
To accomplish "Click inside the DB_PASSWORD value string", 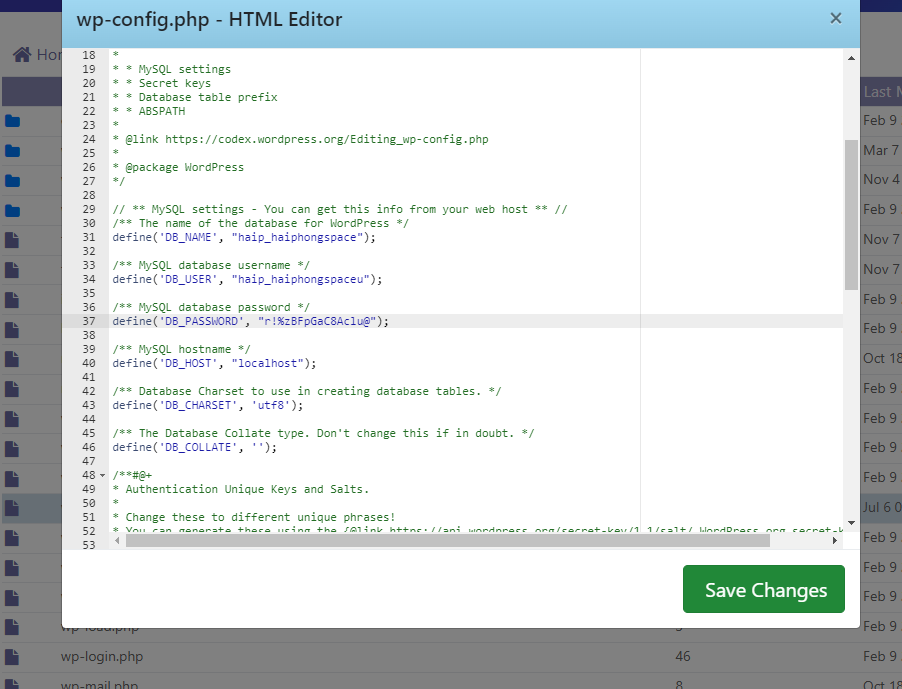I will click(x=317, y=321).
